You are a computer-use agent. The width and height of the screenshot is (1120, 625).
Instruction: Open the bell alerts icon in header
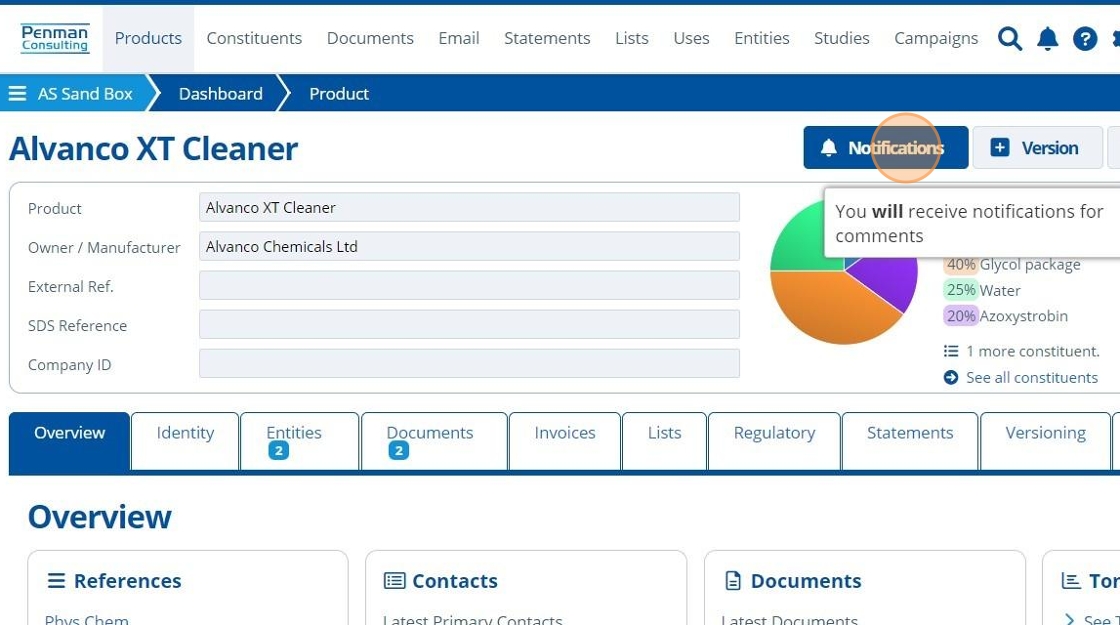[1047, 39]
